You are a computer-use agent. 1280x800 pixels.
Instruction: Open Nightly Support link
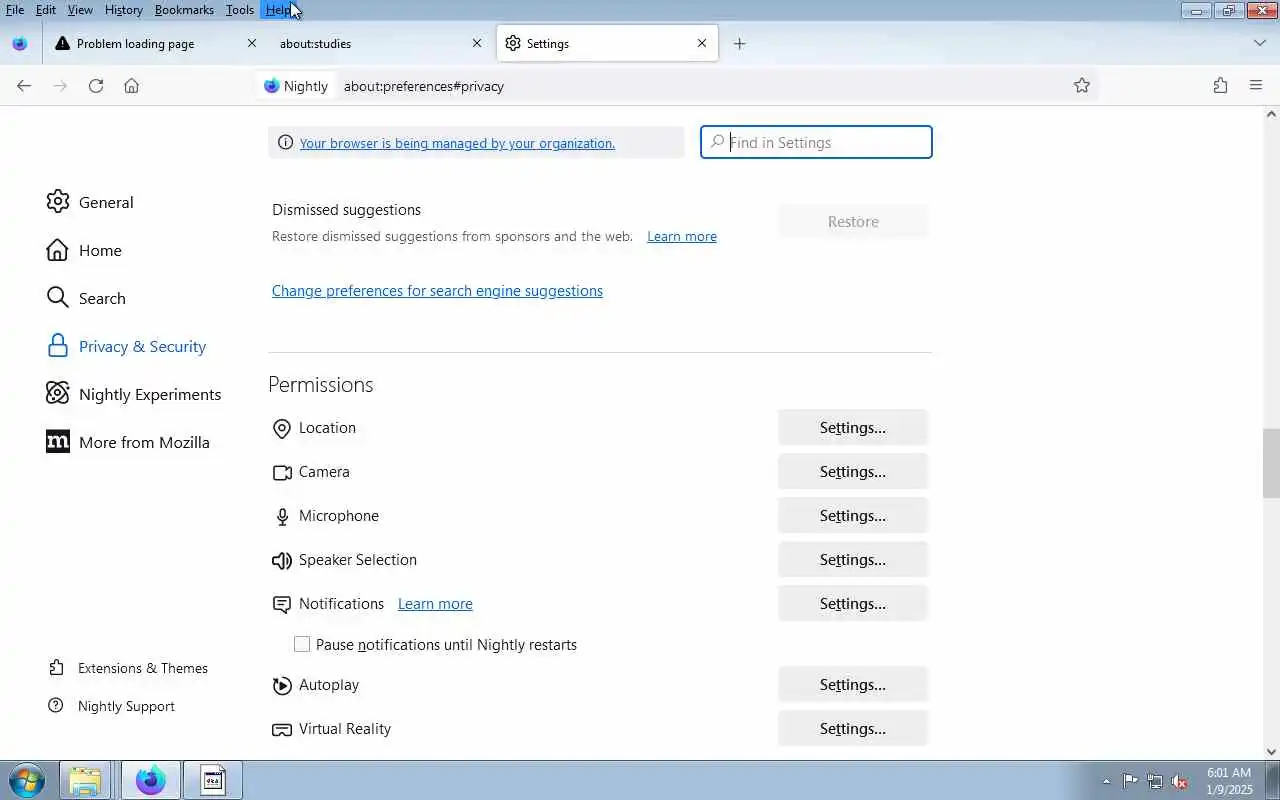(112, 706)
